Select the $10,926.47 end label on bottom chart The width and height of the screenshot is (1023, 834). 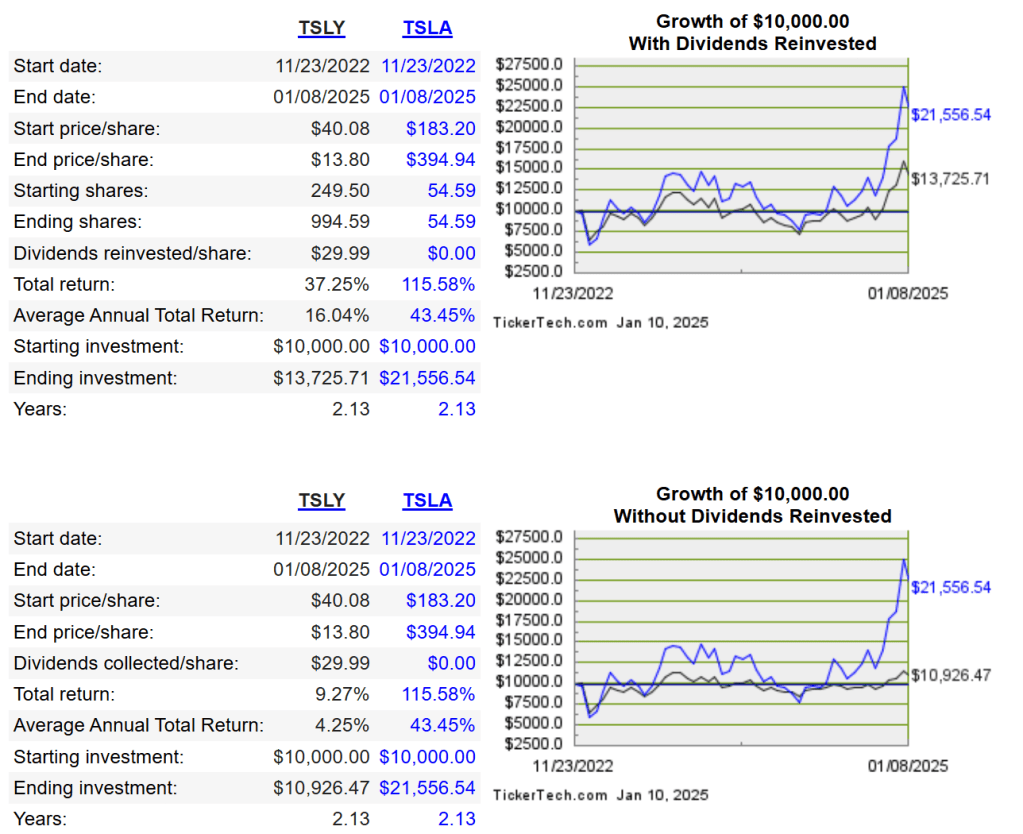[x=950, y=675]
